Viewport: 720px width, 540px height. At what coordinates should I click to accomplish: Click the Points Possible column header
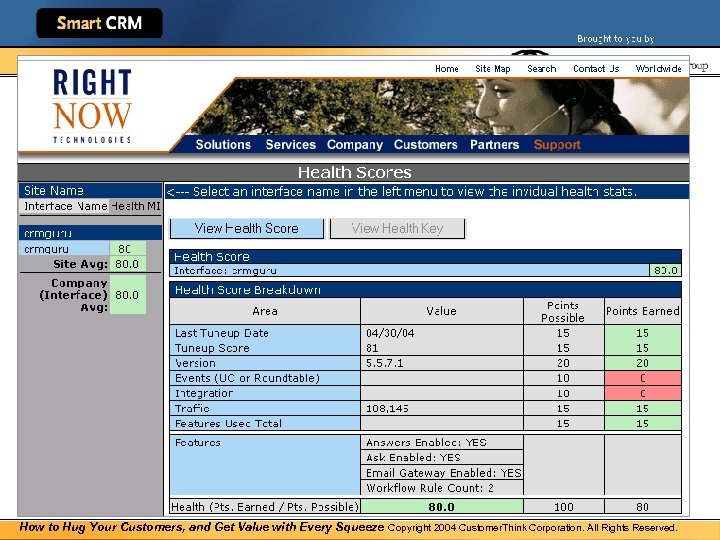tap(563, 311)
